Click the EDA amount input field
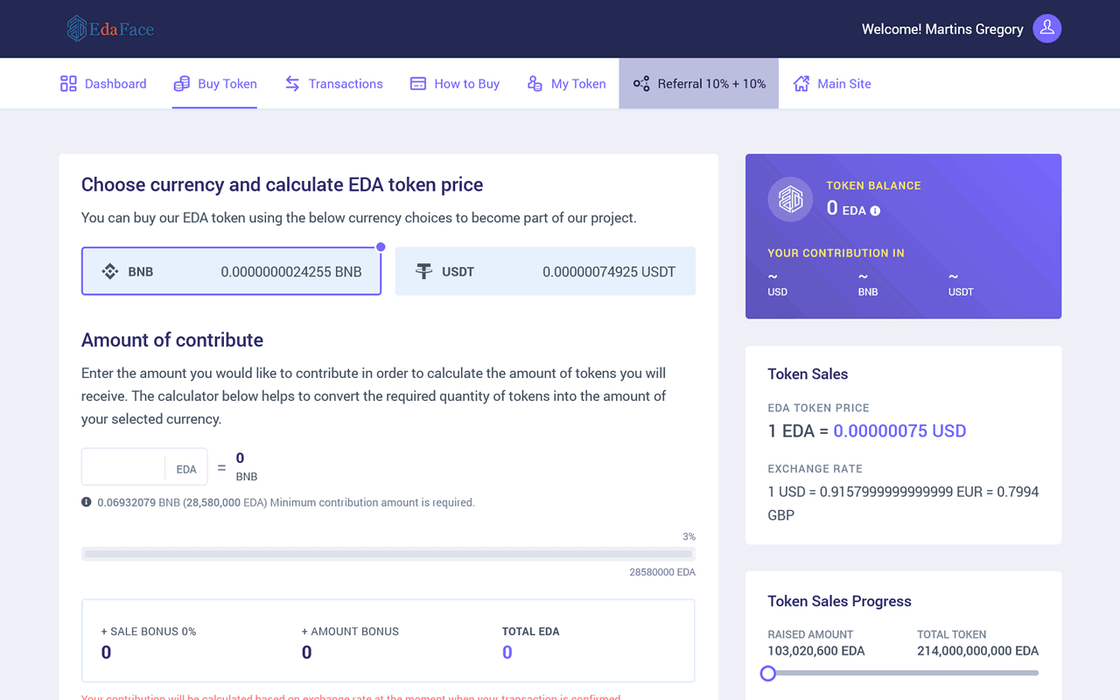Screen dimensions: 1120x700 124,468
